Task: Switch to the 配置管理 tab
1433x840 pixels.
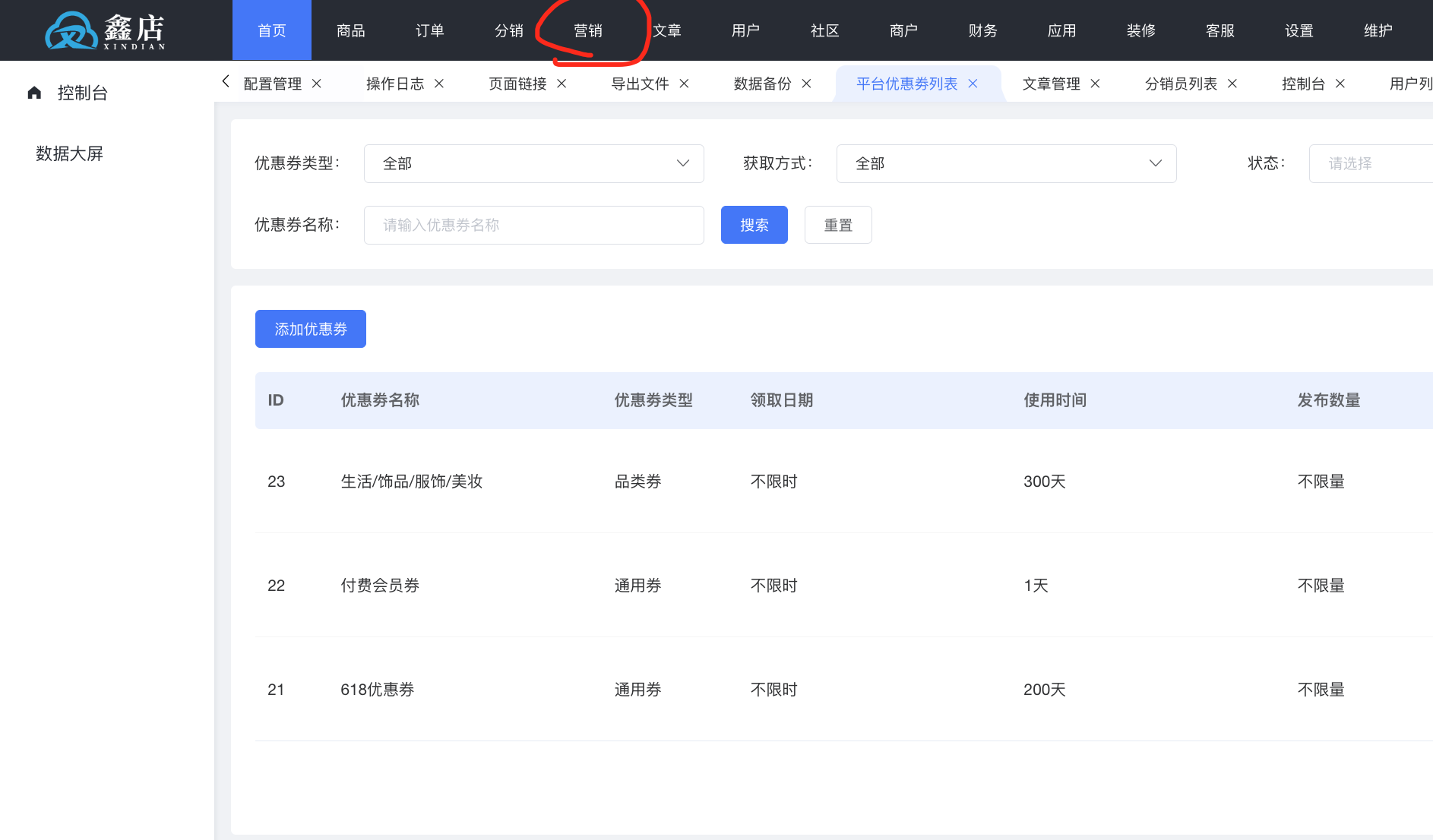Action: click(273, 84)
